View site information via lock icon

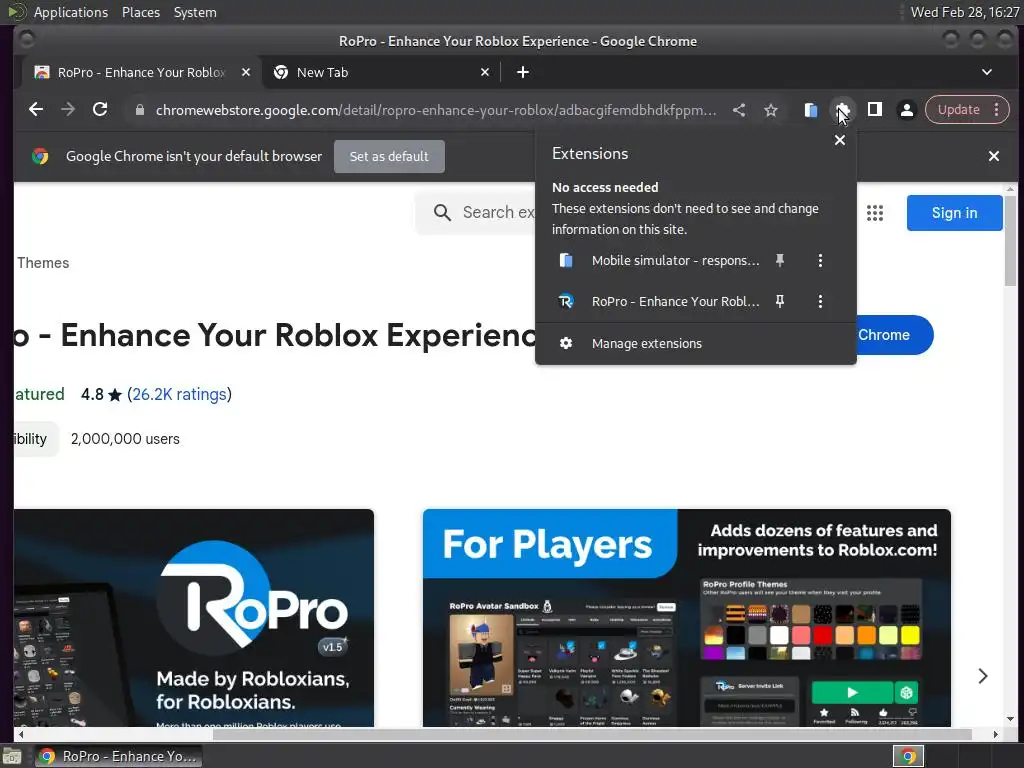(x=140, y=110)
